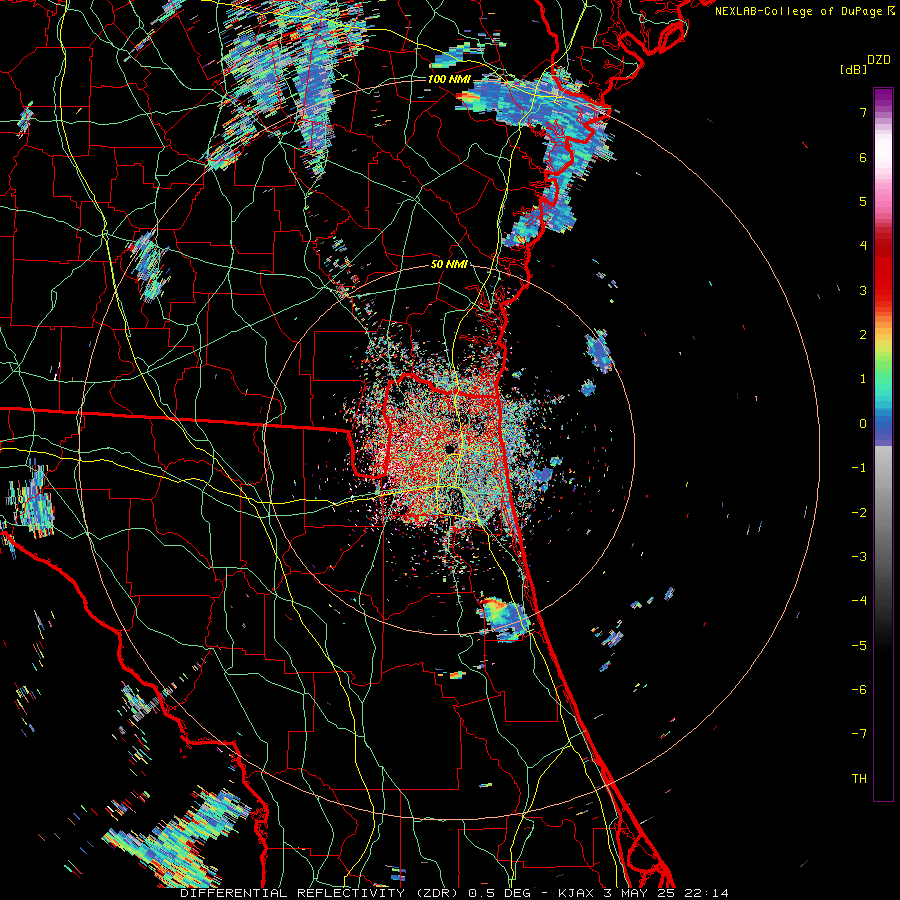Screen dimensions: 900x900
Task: Click the scale value -7
Action: pyautogui.click(x=859, y=734)
